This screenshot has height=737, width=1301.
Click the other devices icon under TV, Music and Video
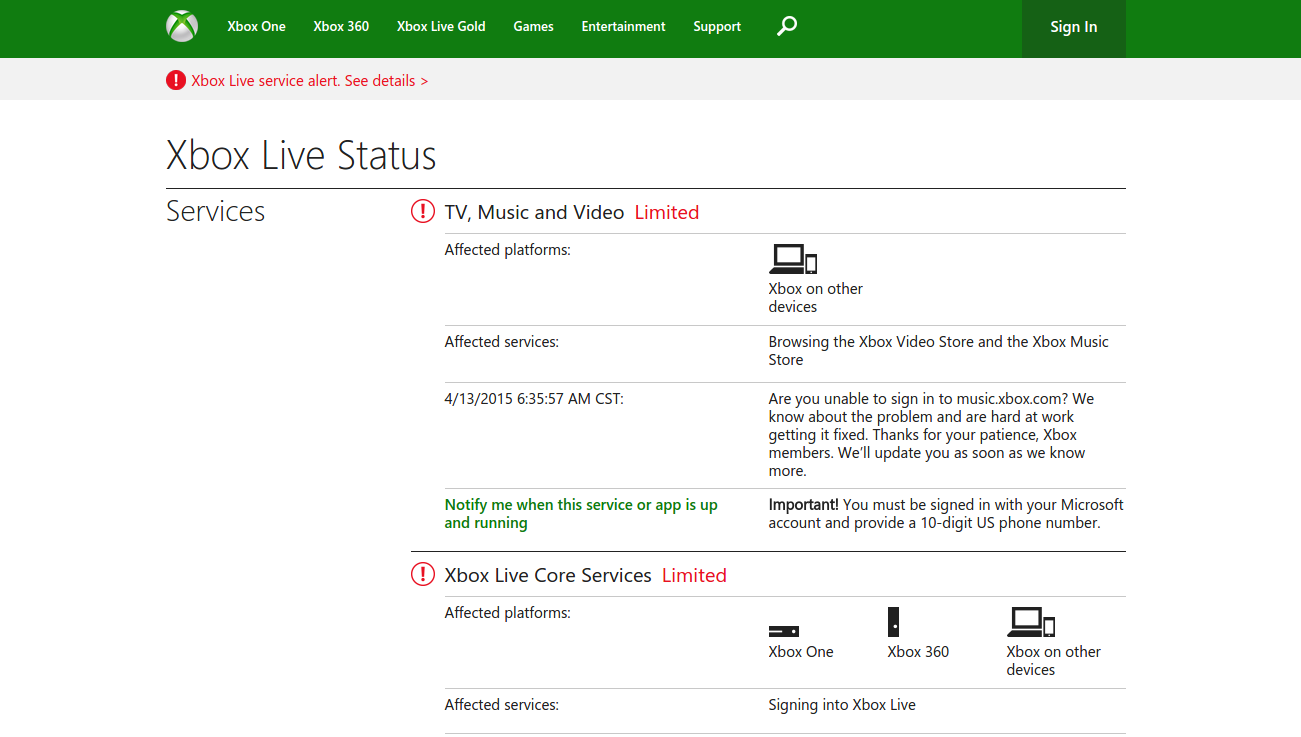point(793,259)
